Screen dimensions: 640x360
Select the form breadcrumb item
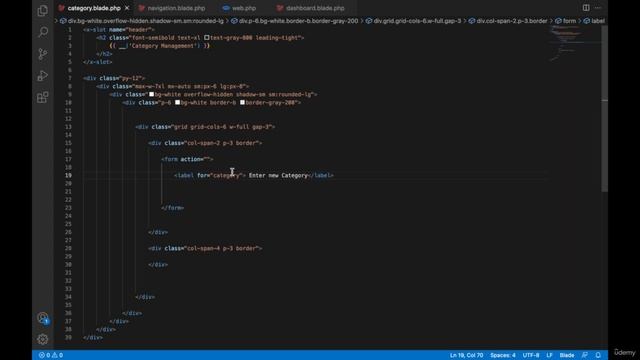565,21
